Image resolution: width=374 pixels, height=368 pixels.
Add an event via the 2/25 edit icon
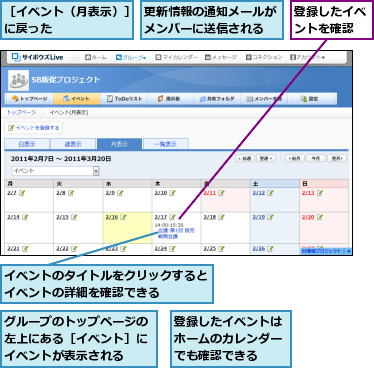(222, 249)
